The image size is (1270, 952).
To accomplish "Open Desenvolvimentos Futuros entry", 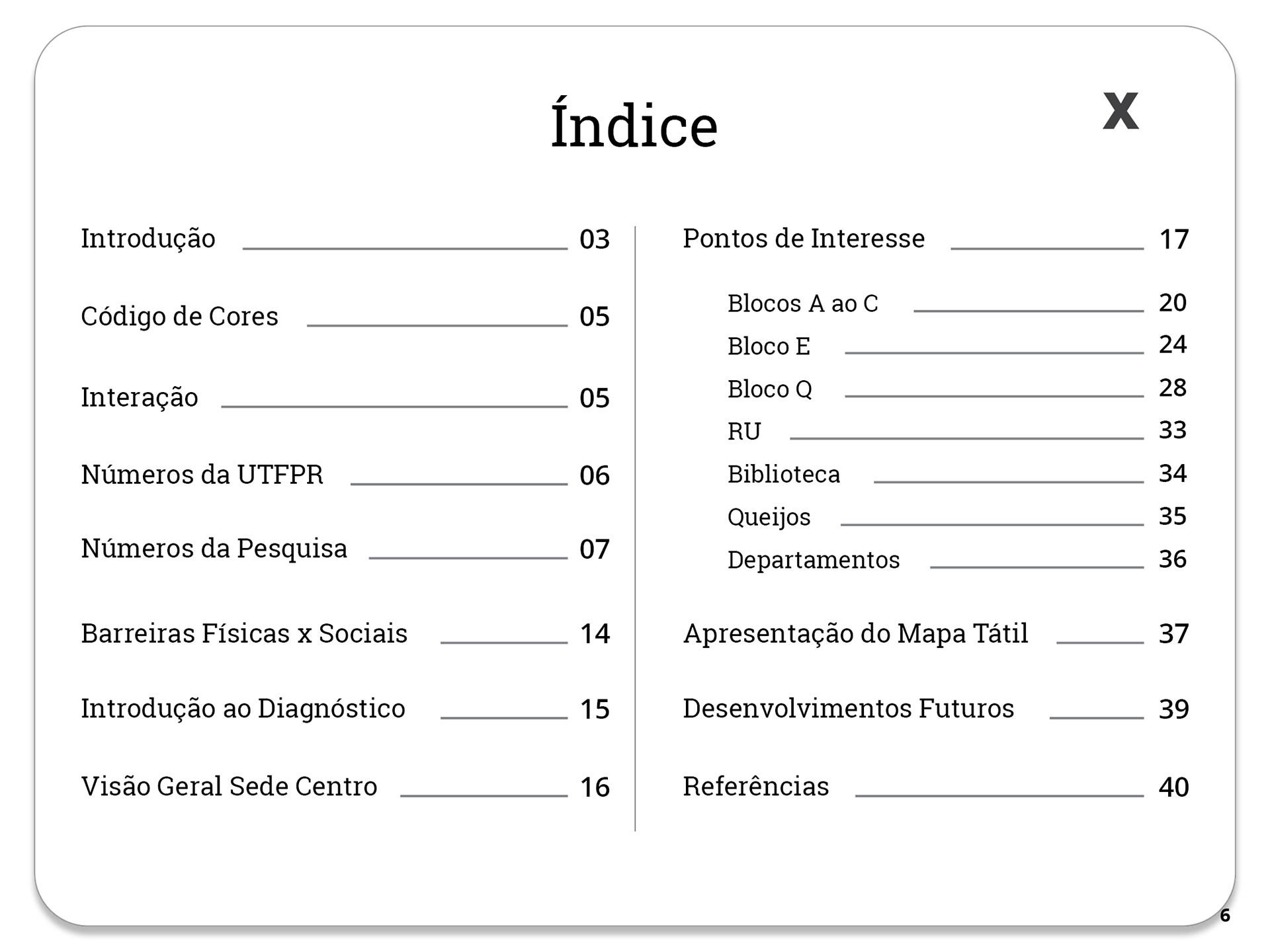I will [x=936, y=709].
